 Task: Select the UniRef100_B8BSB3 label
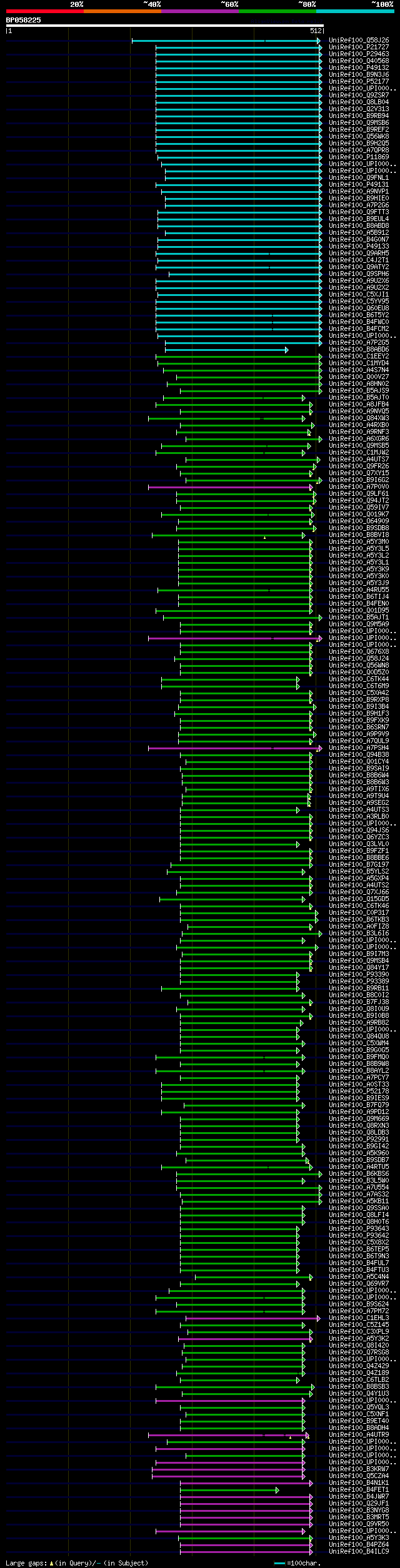coord(359,1386)
